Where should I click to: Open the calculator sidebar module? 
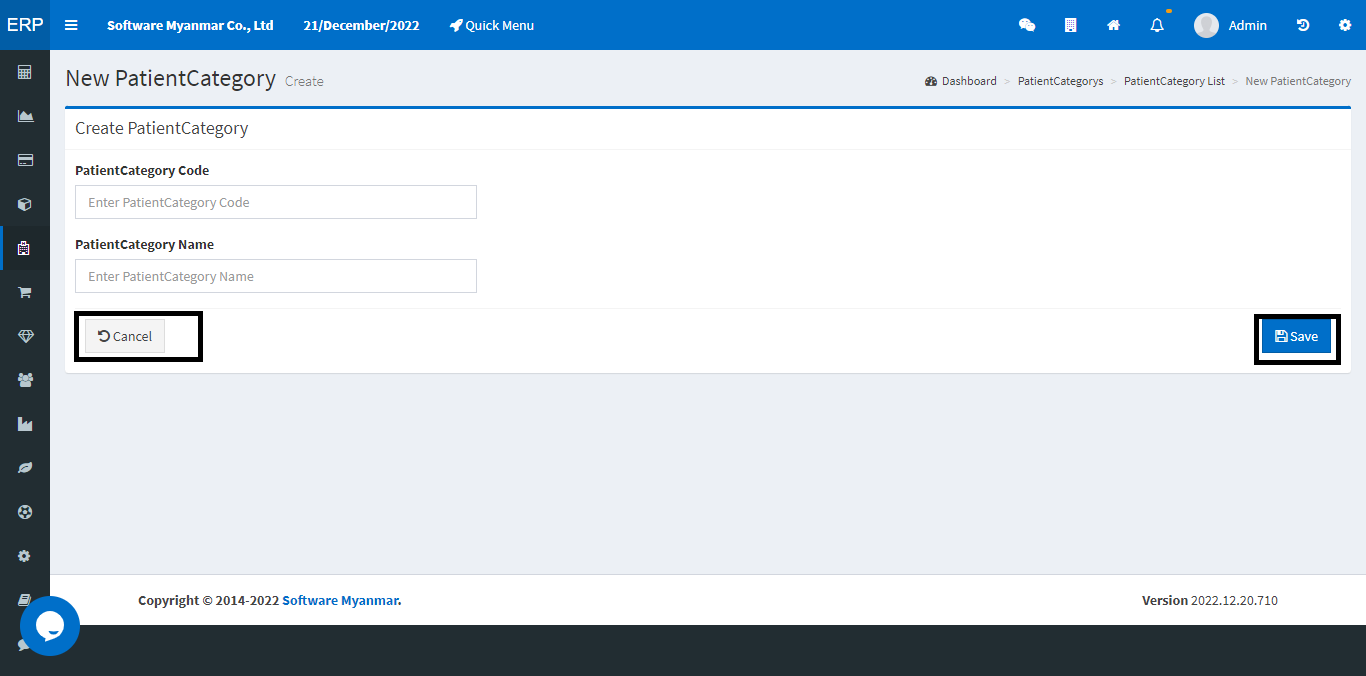pyautogui.click(x=25, y=72)
